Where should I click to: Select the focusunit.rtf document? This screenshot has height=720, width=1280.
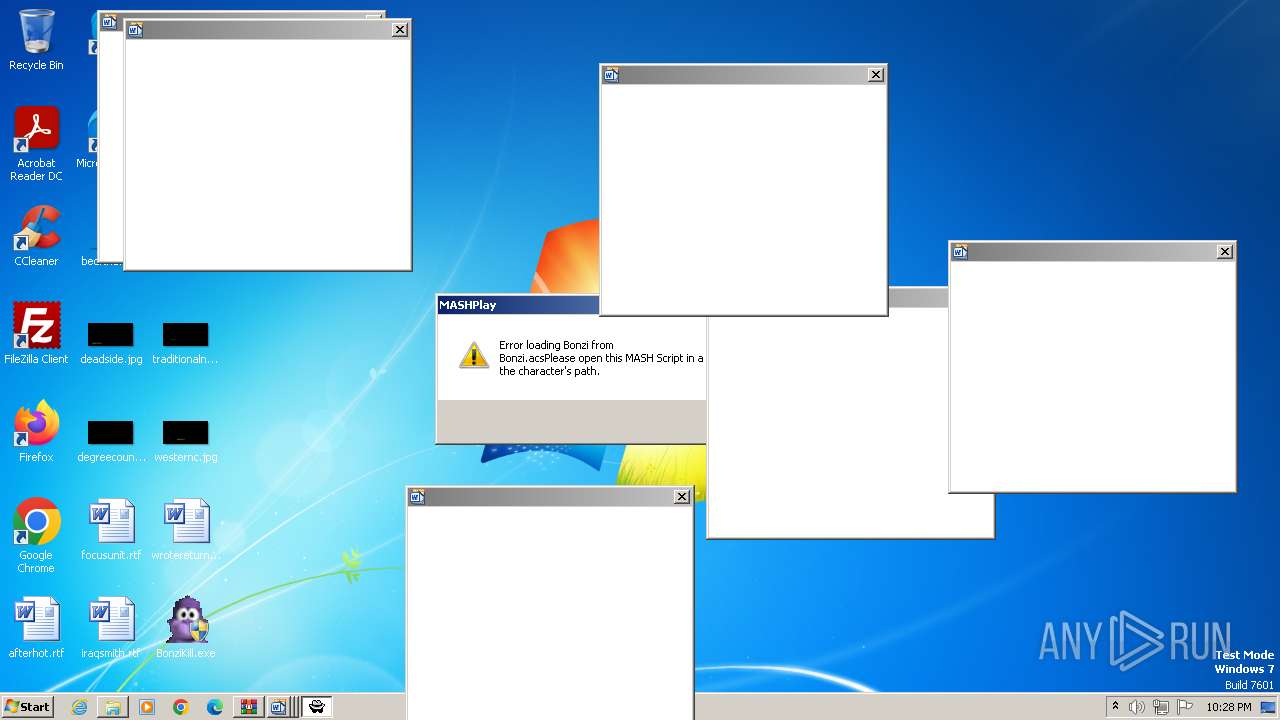111,530
